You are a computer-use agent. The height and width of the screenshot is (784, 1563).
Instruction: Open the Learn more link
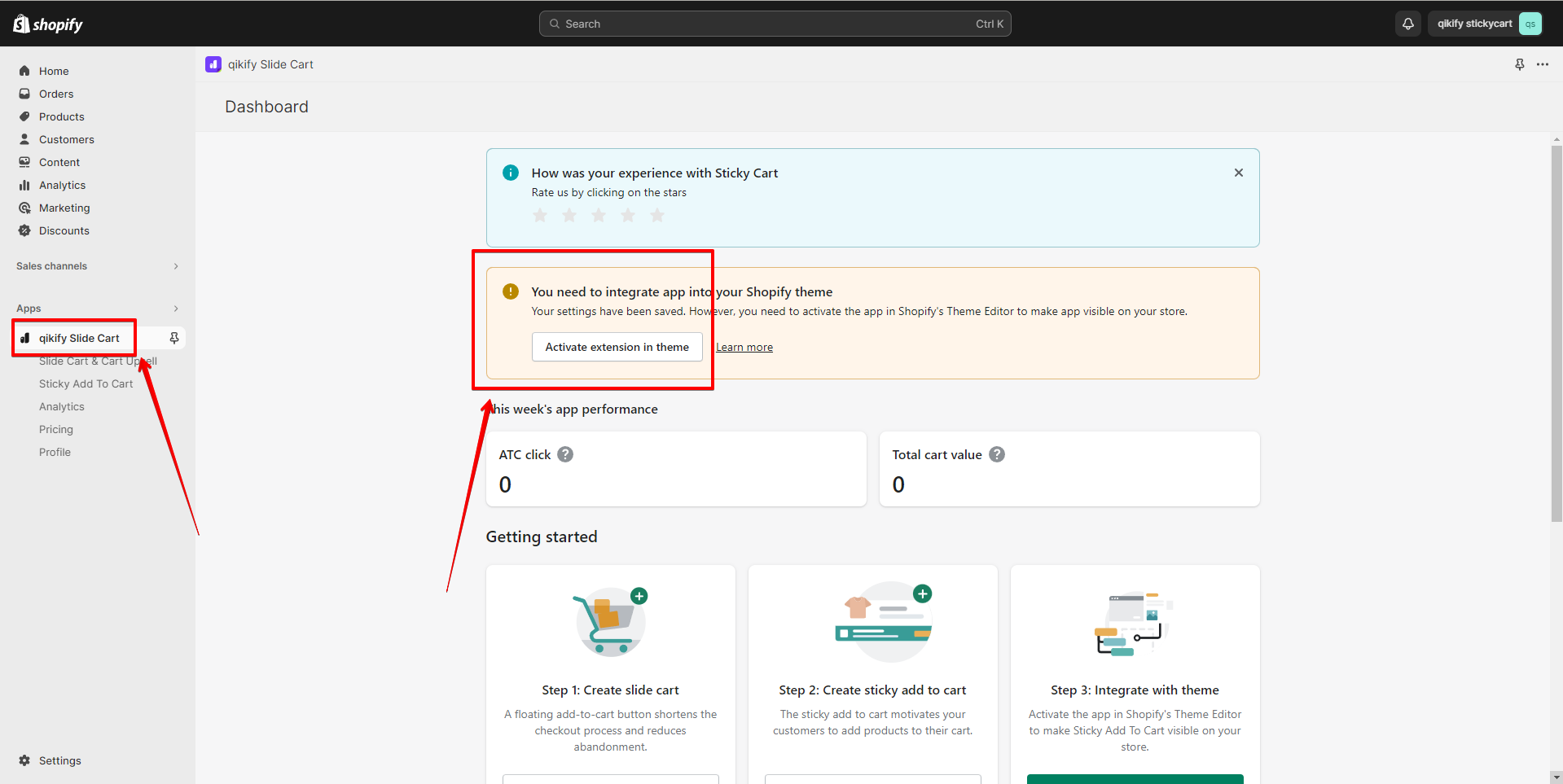tap(744, 348)
